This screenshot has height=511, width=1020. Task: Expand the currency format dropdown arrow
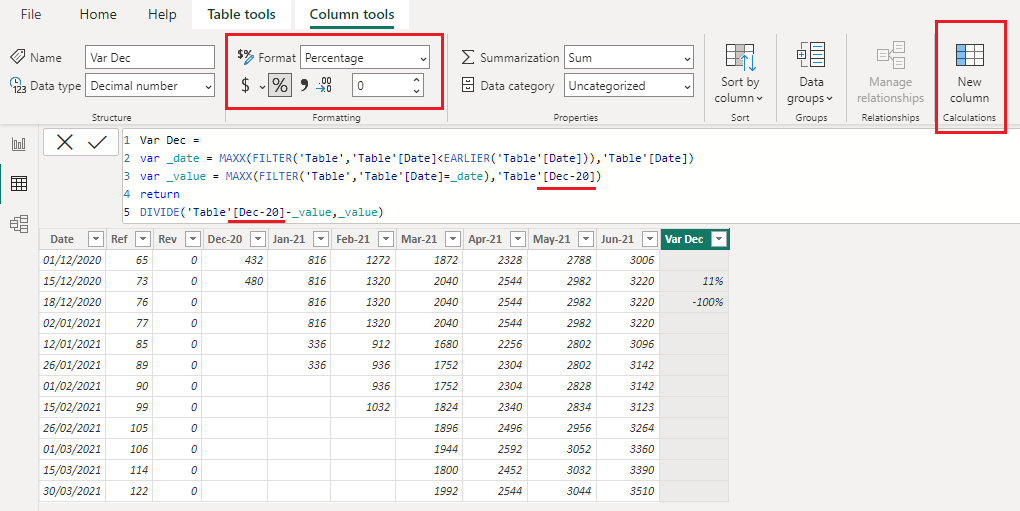tap(262, 86)
